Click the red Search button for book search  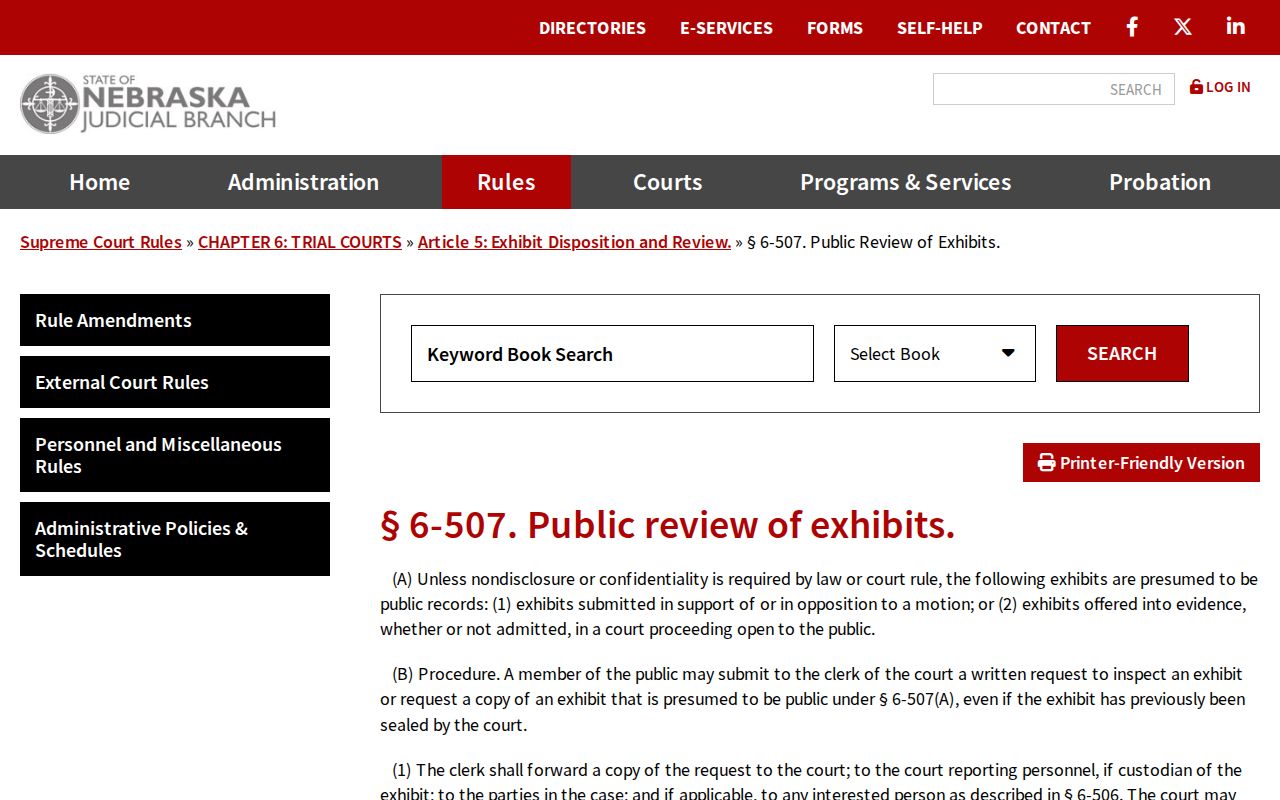(x=1122, y=354)
